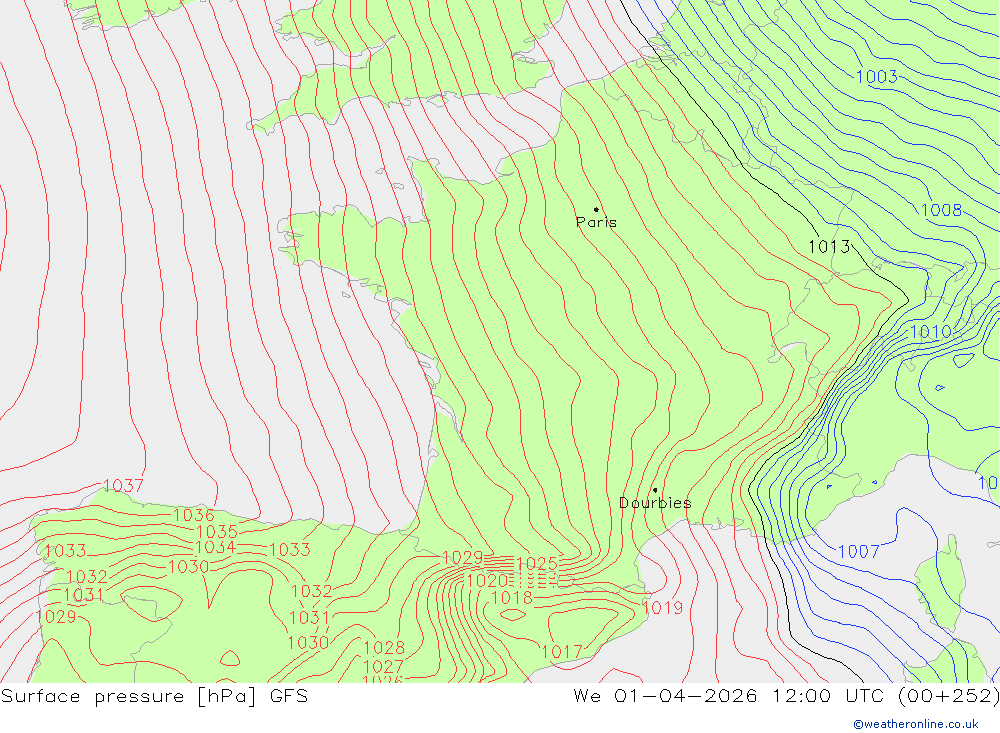Viewport: 1000px width, 733px height.
Task: Click the 1019 red isobar label
Action: tap(662, 607)
